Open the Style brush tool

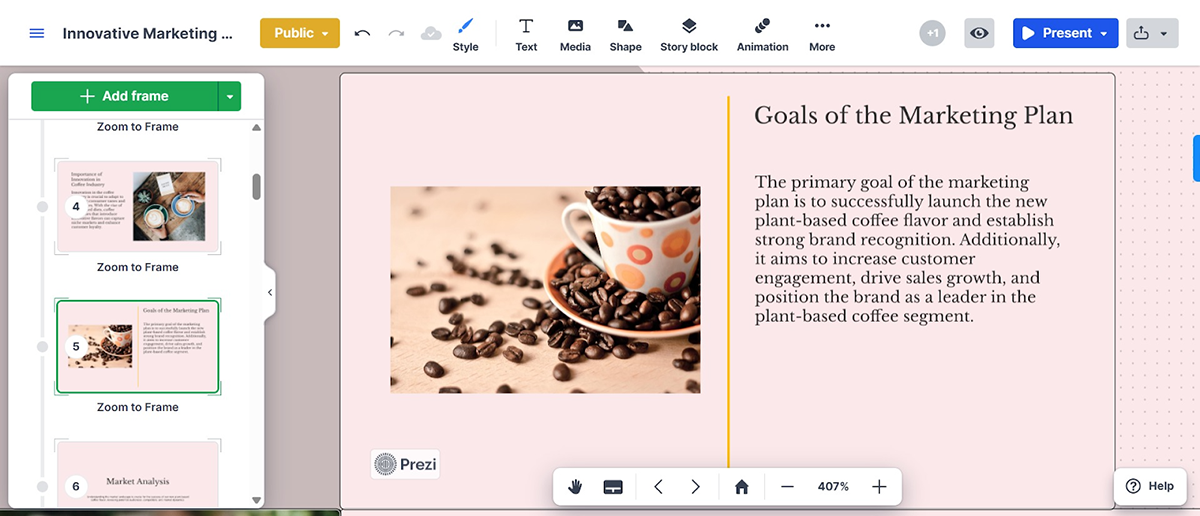click(x=465, y=33)
